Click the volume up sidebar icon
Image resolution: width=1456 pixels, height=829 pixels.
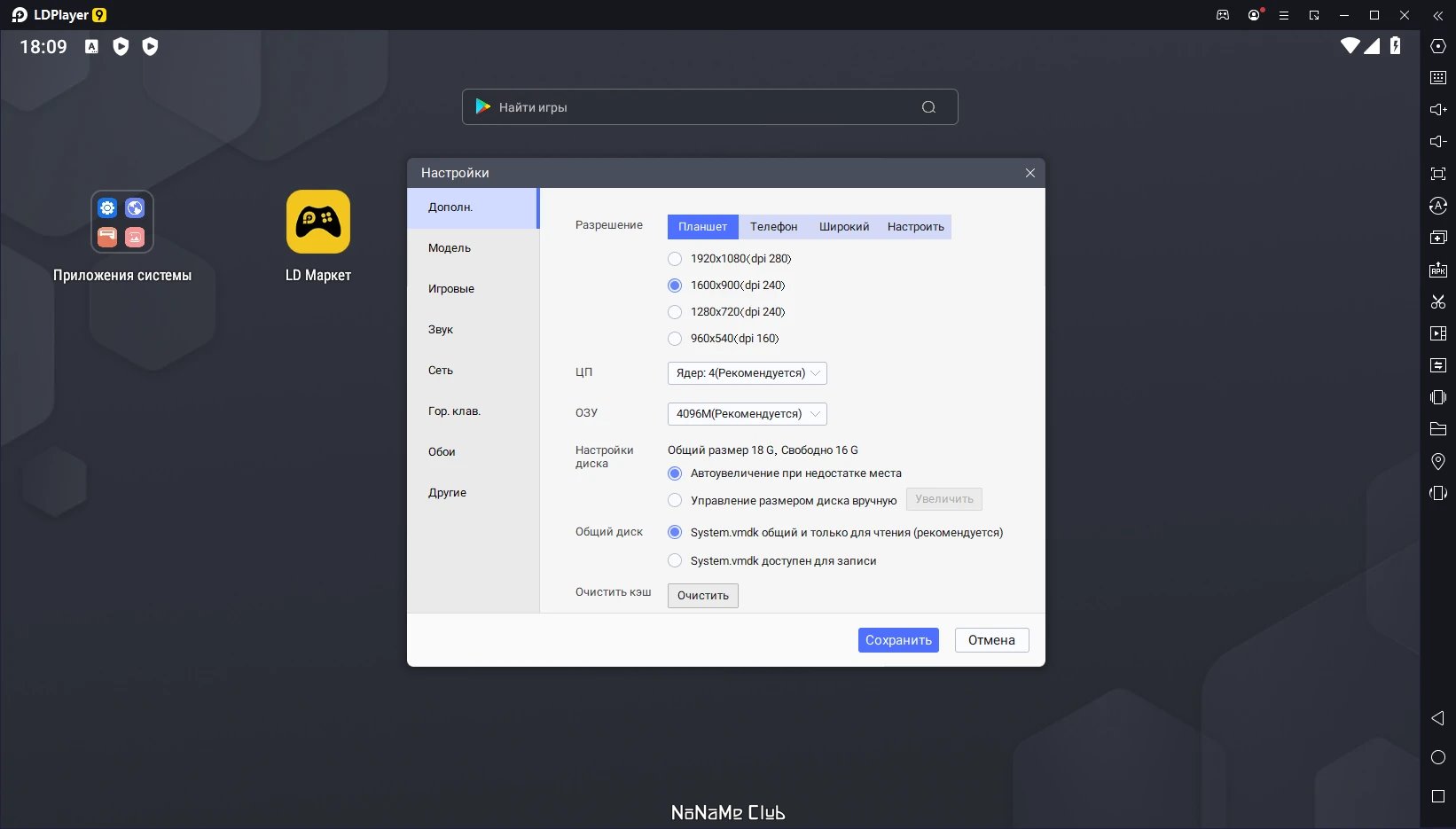pyautogui.click(x=1438, y=110)
